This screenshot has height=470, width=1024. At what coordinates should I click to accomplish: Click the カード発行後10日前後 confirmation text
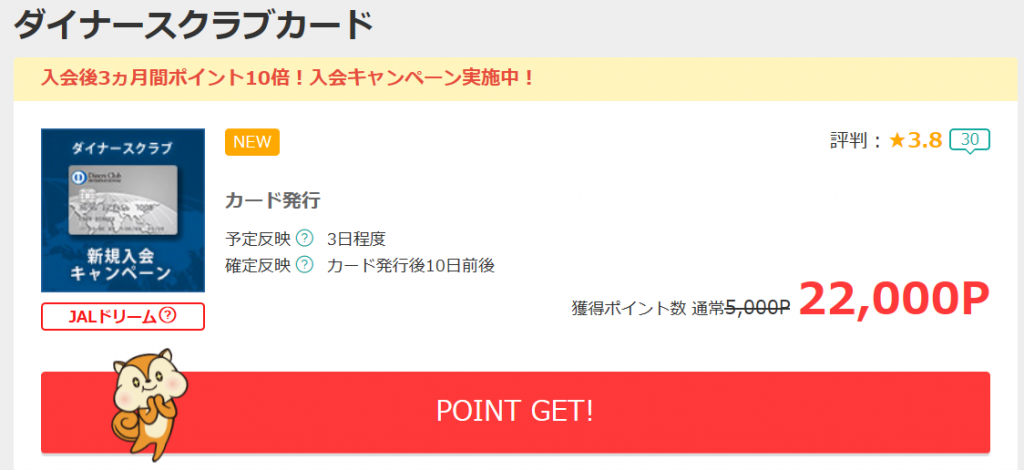click(x=411, y=266)
